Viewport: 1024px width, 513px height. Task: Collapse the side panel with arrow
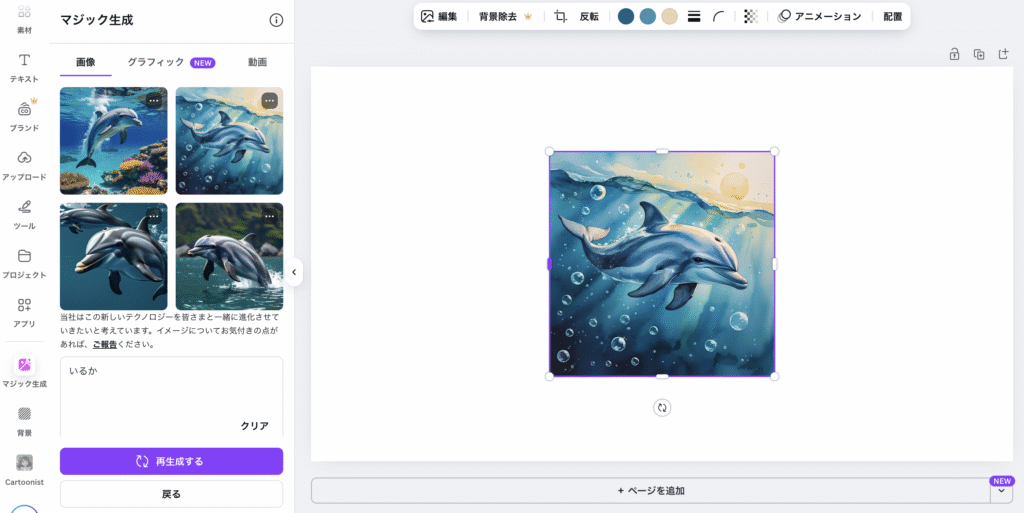(294, 272)
